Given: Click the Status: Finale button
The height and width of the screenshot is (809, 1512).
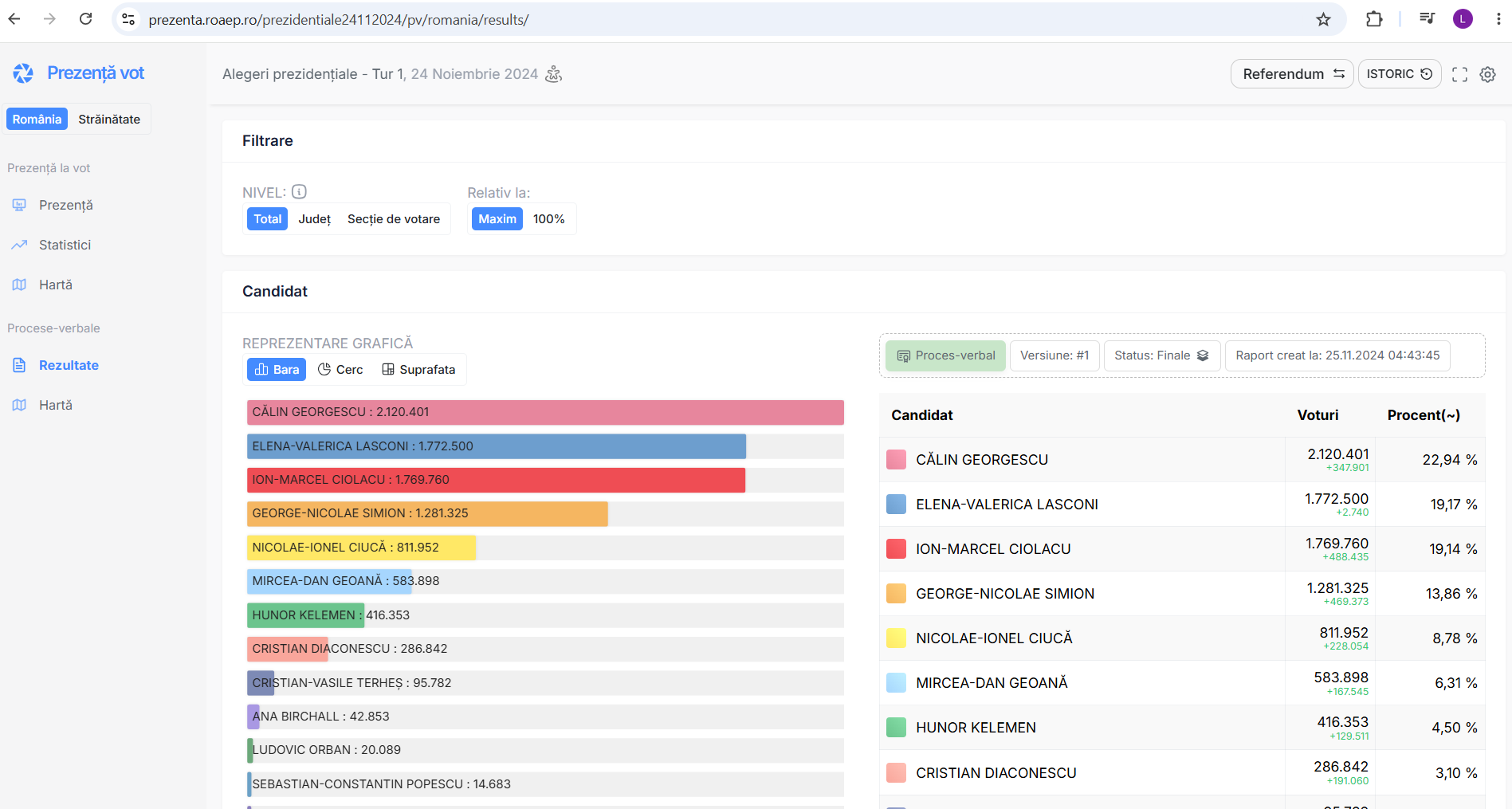Looking at the screenshot, I should click(x=1162, y=355).
